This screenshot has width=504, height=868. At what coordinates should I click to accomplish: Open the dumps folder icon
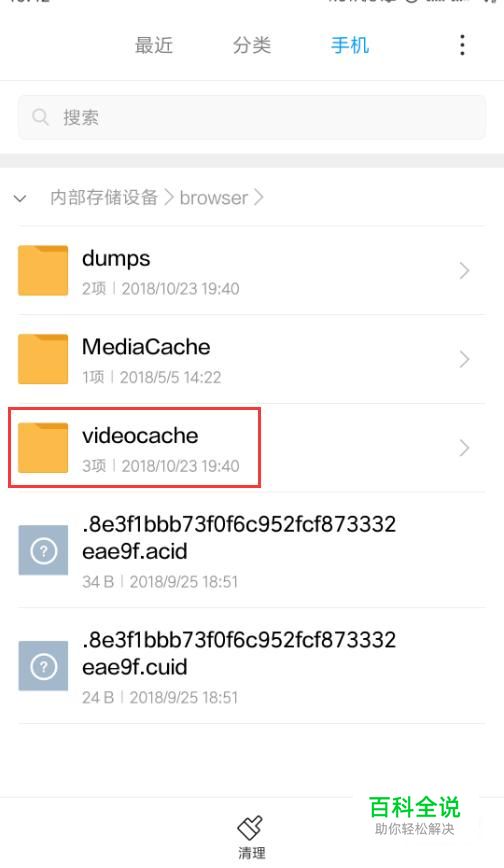(43, 270)
